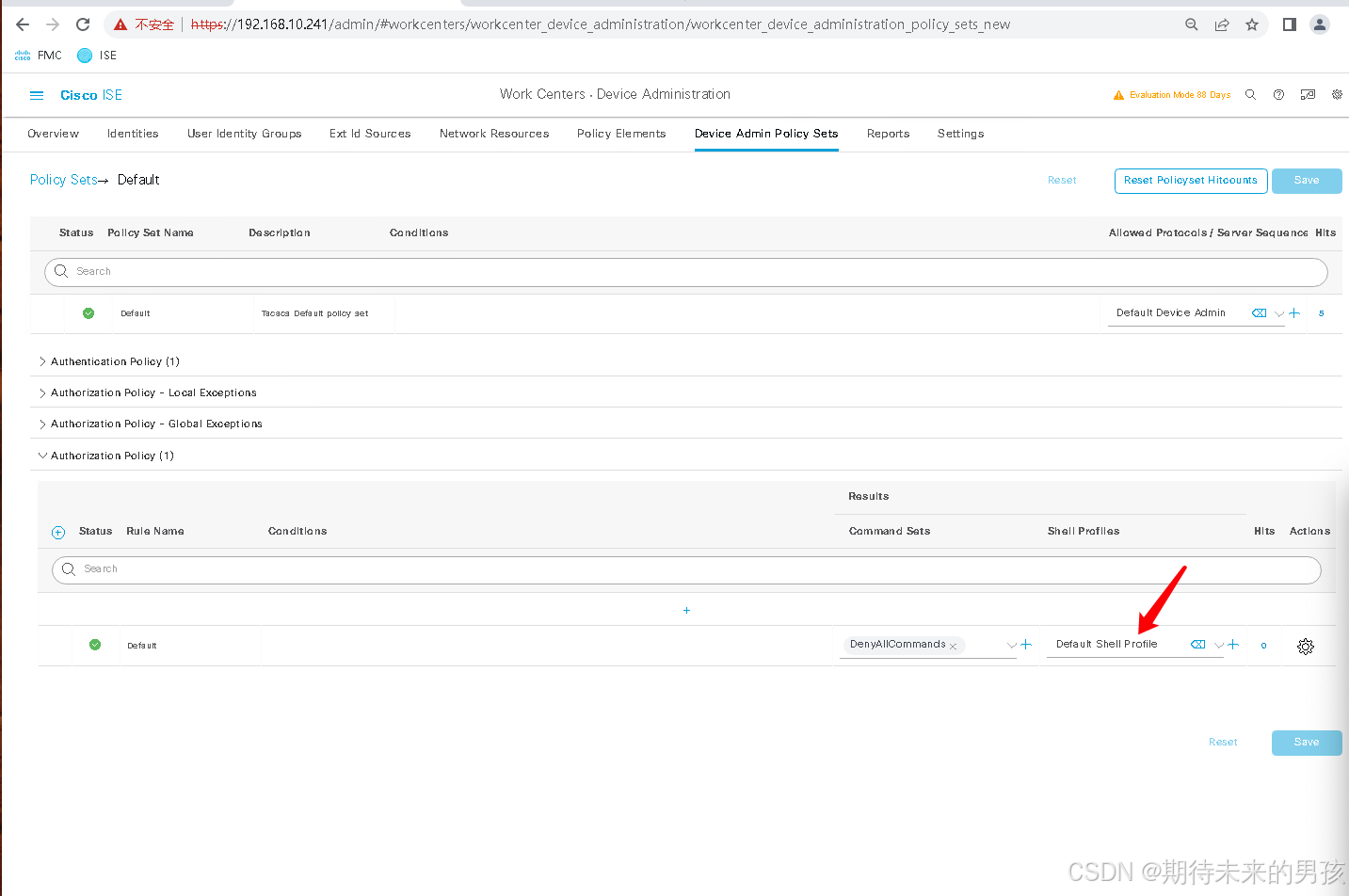Go back to previous browser page
The image size is (1349, 896).
[23, 24]
